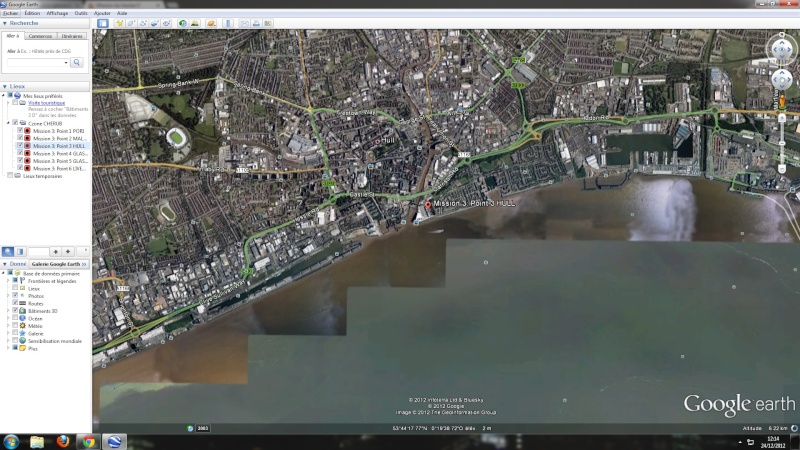Click the zoom in button on slider top
Image resolution: width=800 pixels, height=450 pixels.
782,117
